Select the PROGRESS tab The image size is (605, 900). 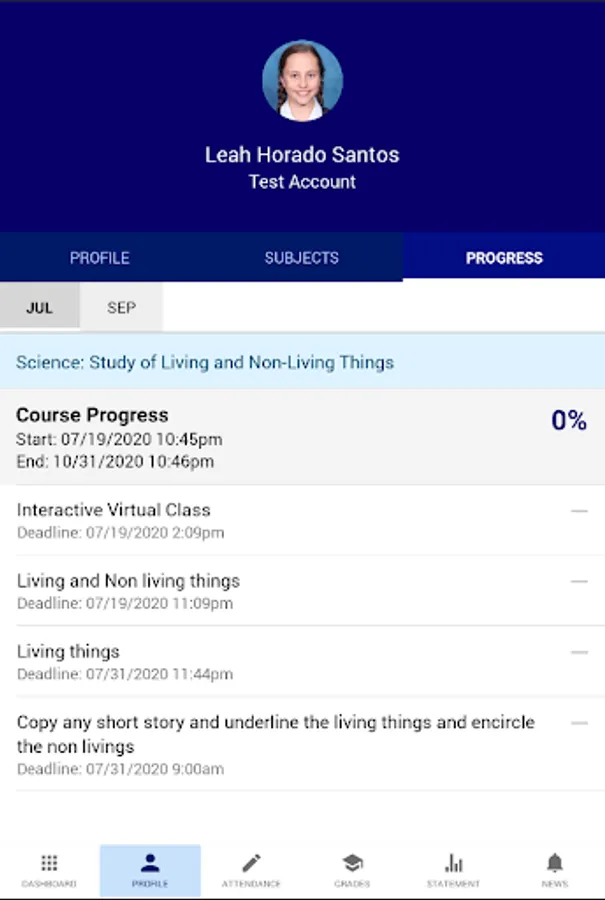[x=504, y=258]
